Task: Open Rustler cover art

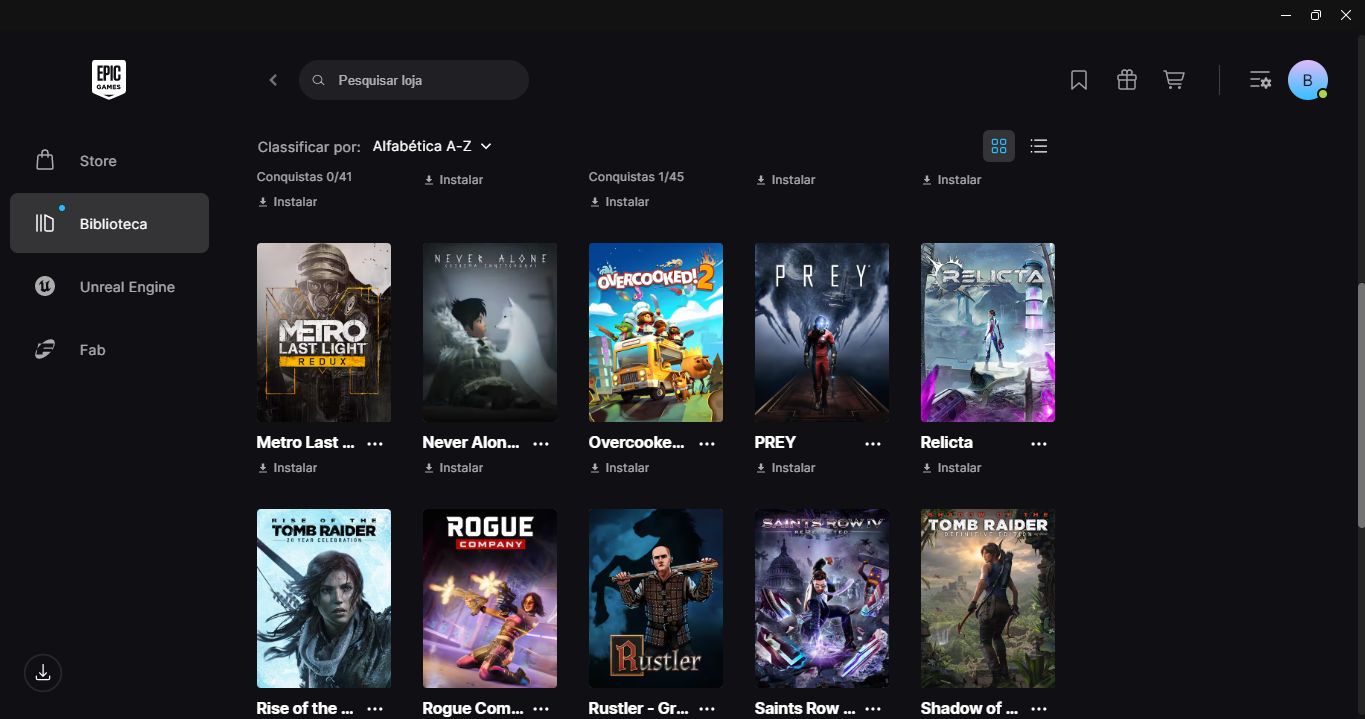Action: point(656,598)
